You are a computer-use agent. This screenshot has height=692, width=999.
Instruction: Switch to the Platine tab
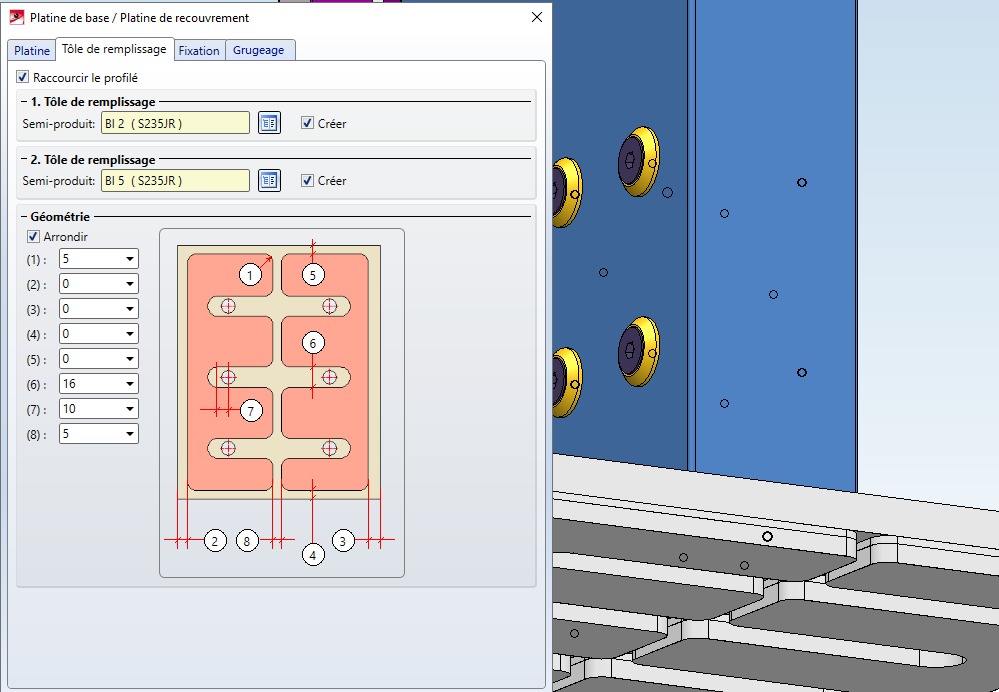[x=31, y=51]
